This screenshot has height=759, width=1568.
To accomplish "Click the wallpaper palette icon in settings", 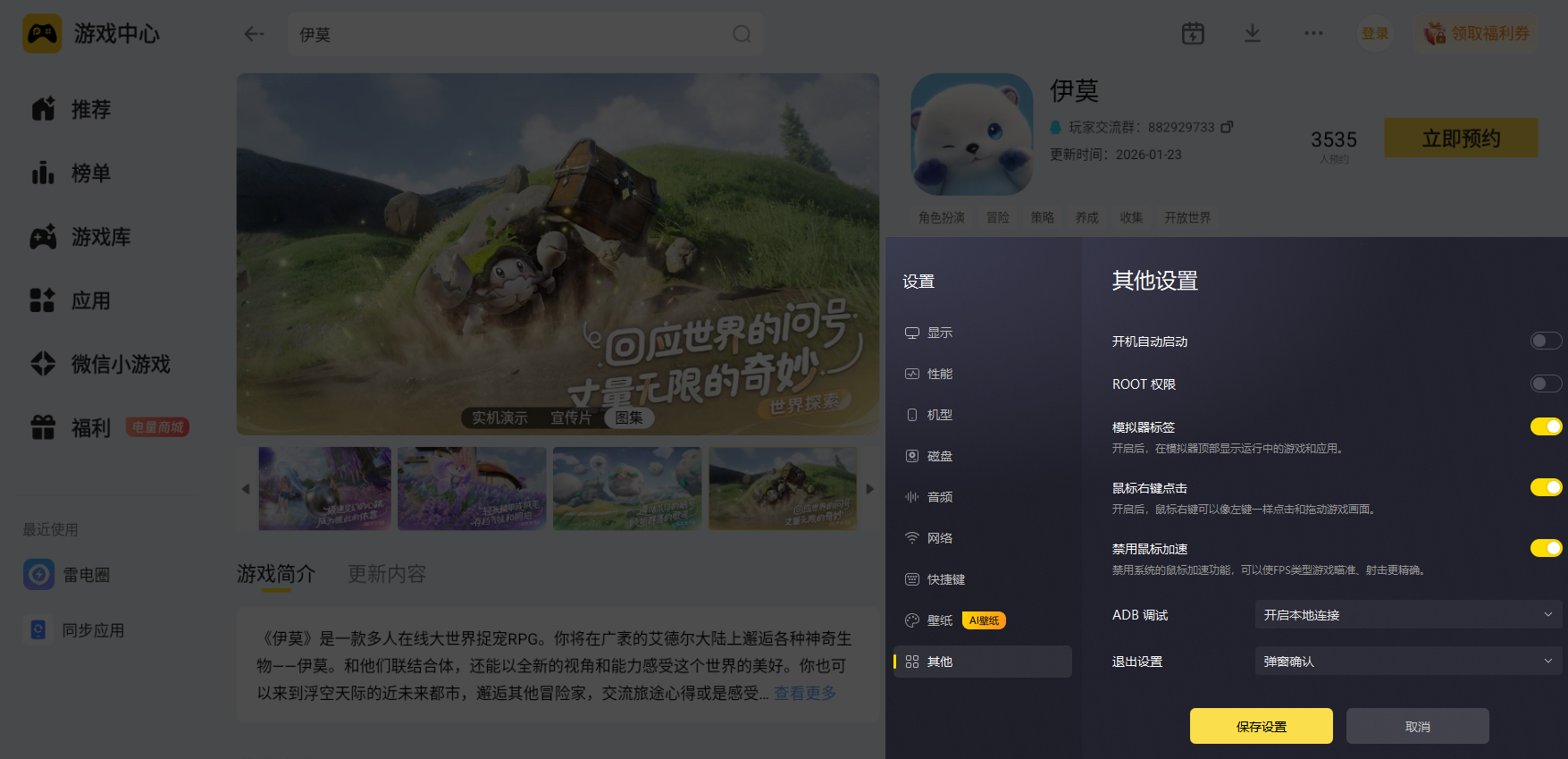I will [x=911, y=620].
